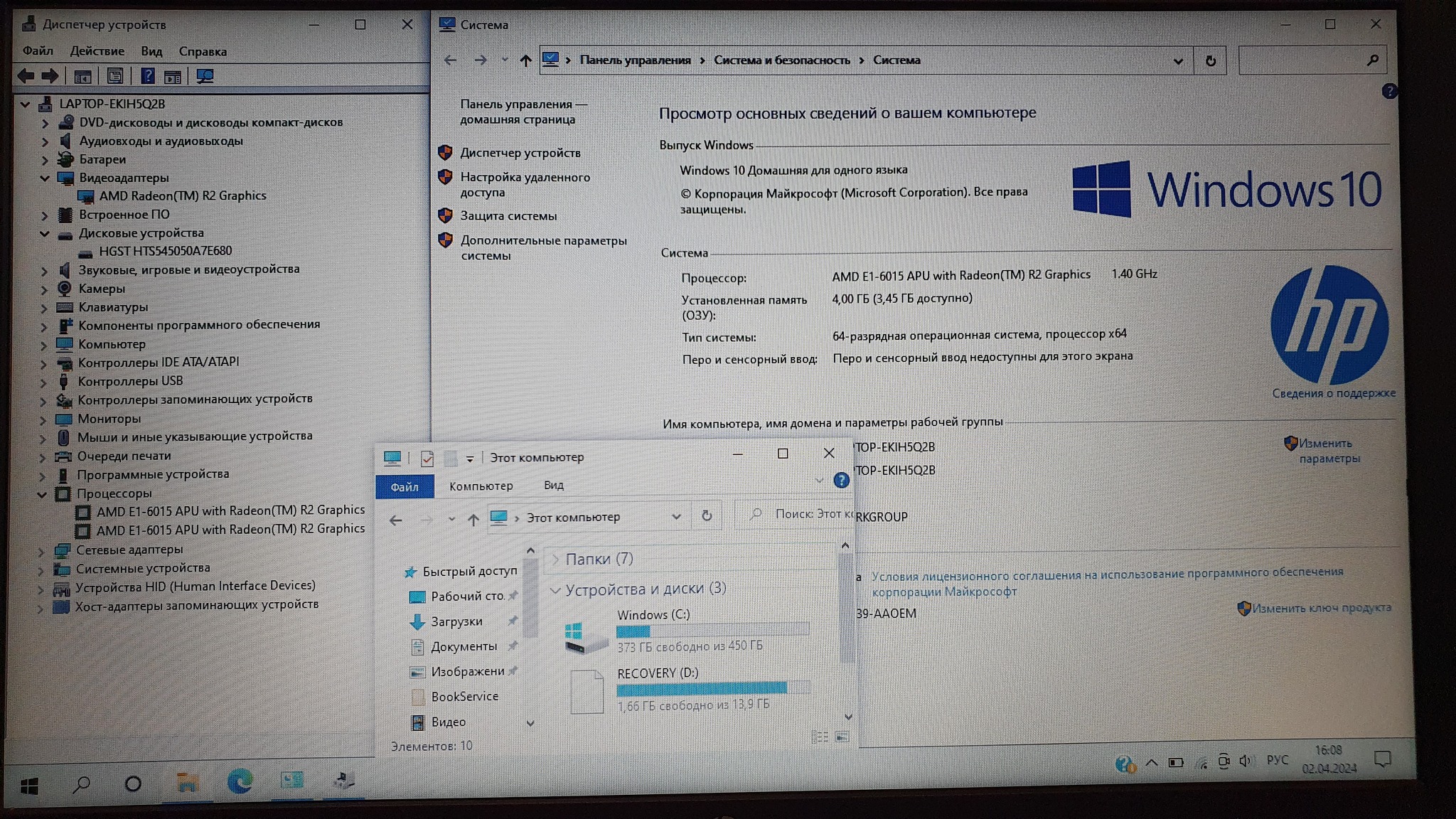Viewport: 1456px width, 819px height.
Task: Click the show/hide console tree toolbar icon
Action: pyautogui.click(x=82, y=76)
